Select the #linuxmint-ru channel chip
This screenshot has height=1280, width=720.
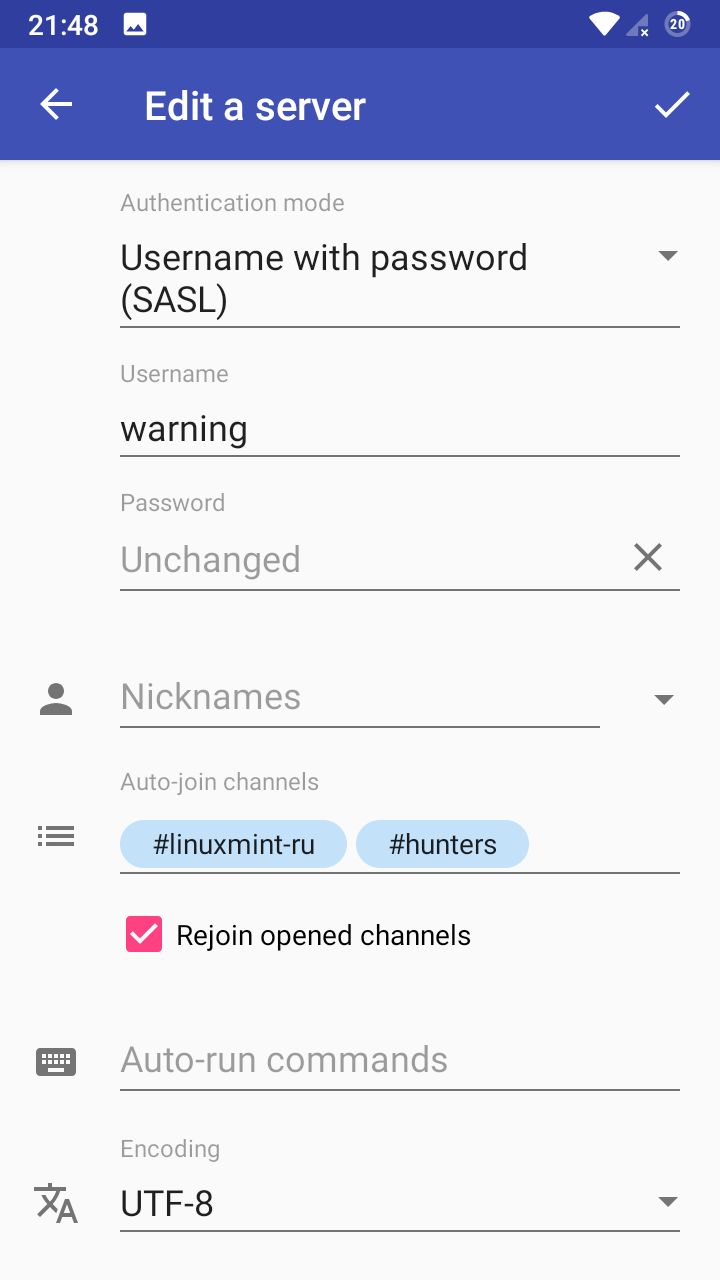(x=233, y=845)
